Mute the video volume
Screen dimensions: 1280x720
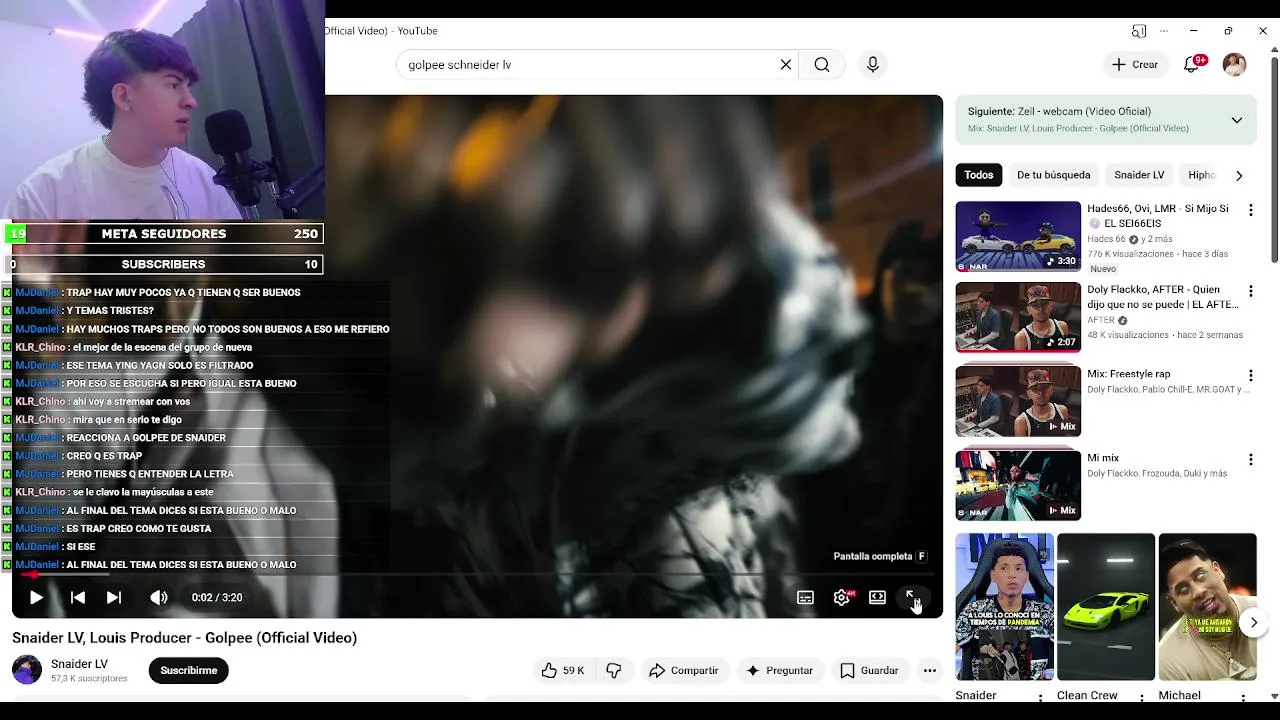click(x=159, y=597)
